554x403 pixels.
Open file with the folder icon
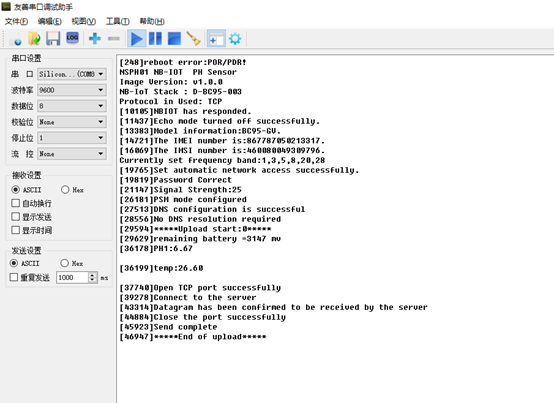34,38
